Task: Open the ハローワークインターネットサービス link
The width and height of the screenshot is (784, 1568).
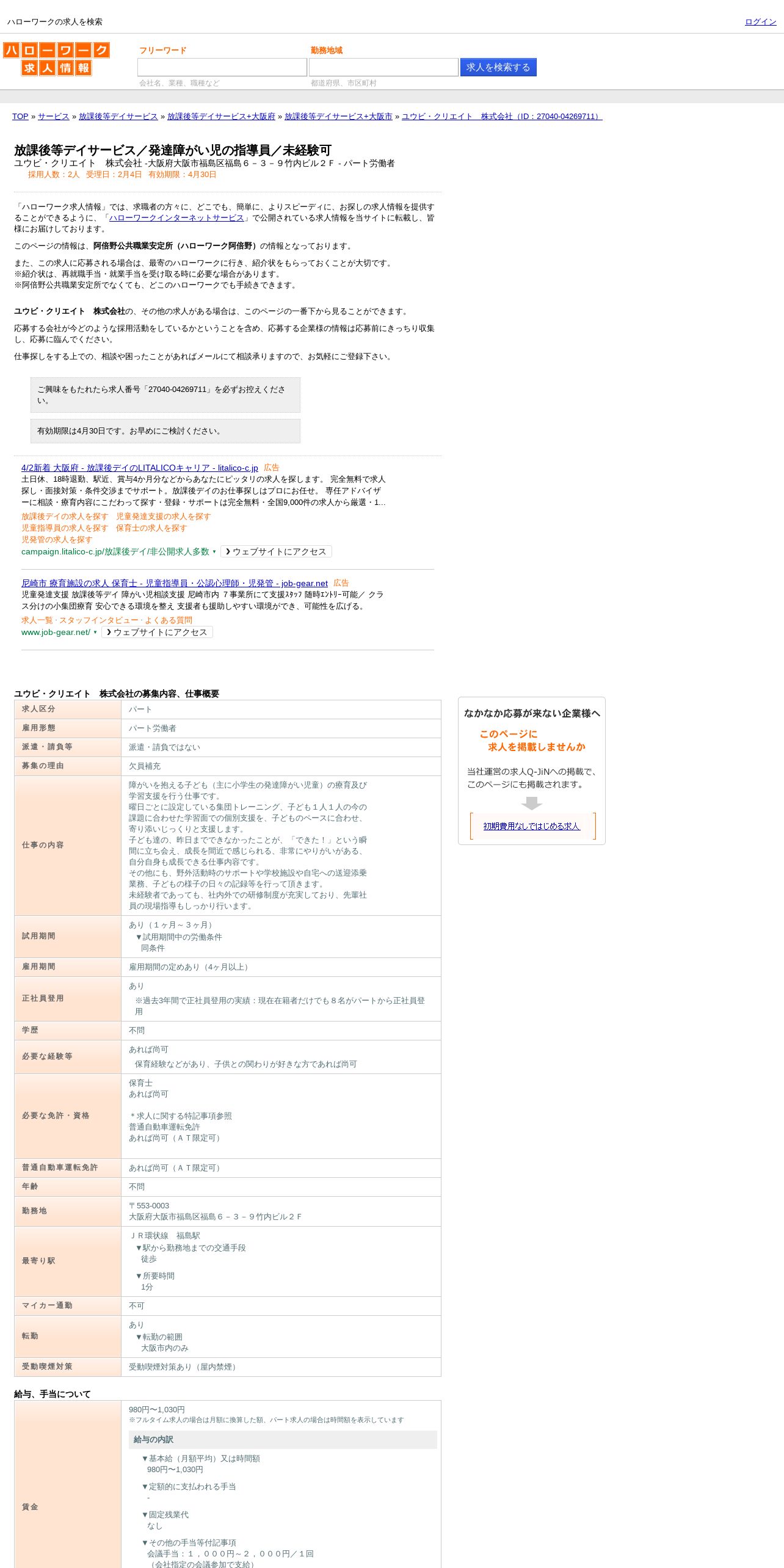Action: tap(176, 218)
